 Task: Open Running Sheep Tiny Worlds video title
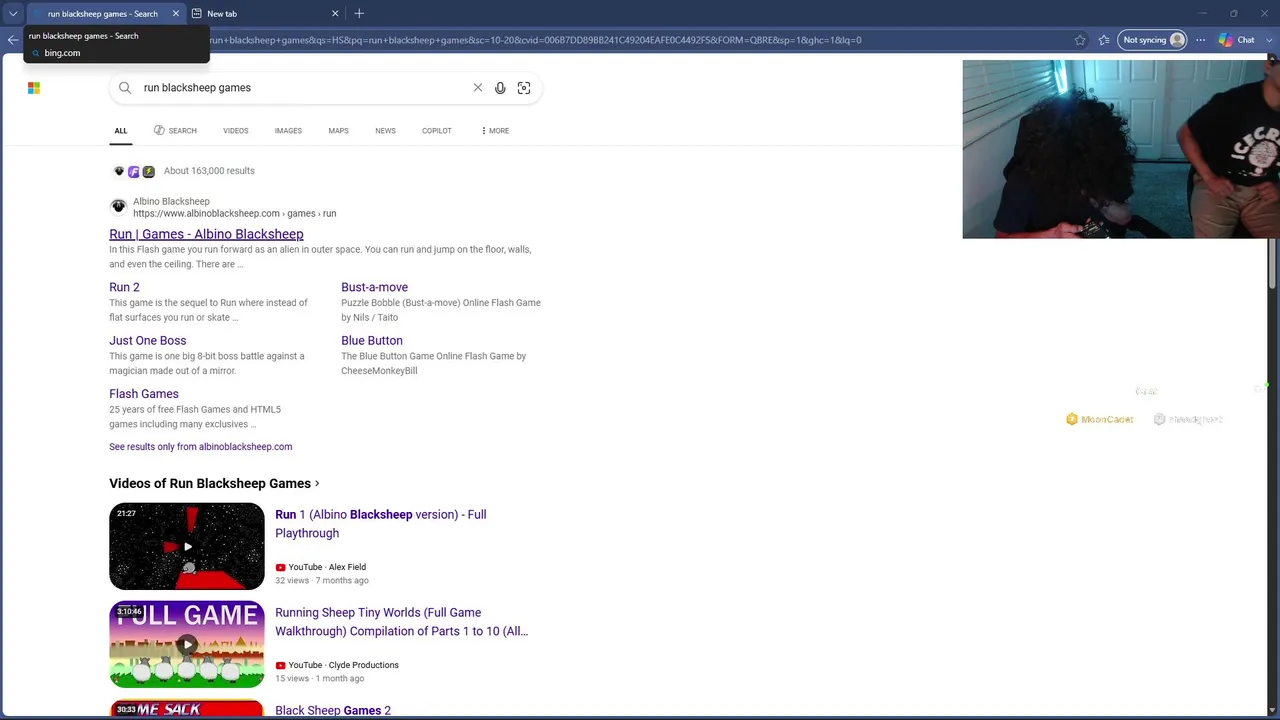[x=401, y=622]
